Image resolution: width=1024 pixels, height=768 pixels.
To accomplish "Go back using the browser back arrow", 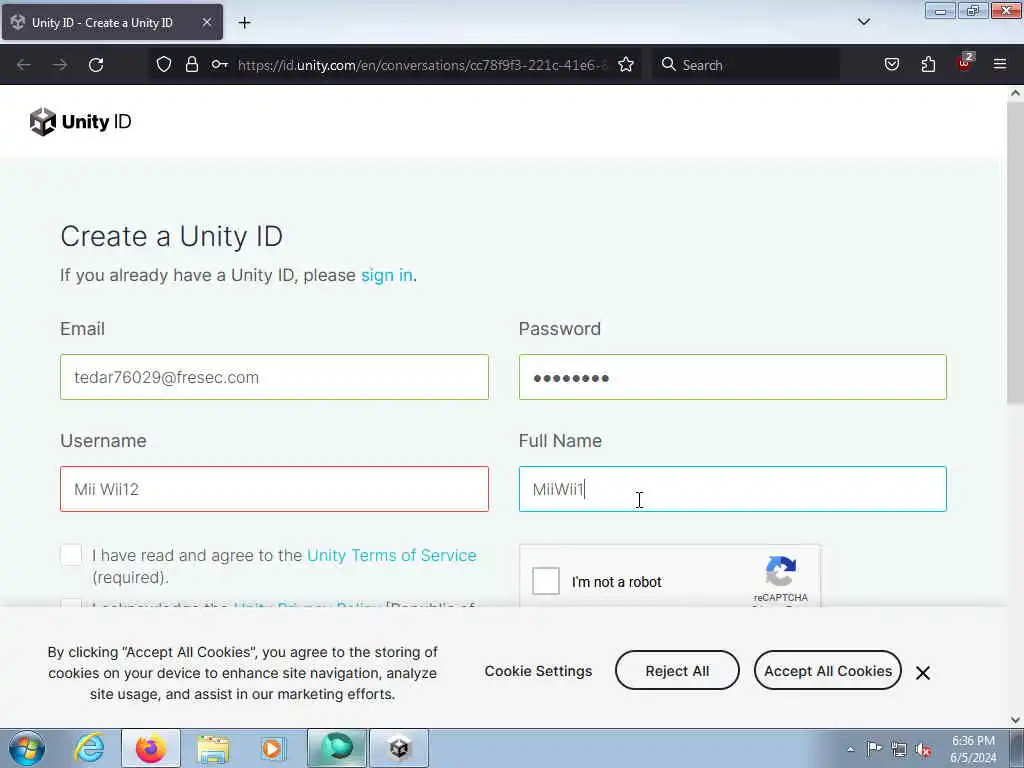I will [x=24, y=65].
